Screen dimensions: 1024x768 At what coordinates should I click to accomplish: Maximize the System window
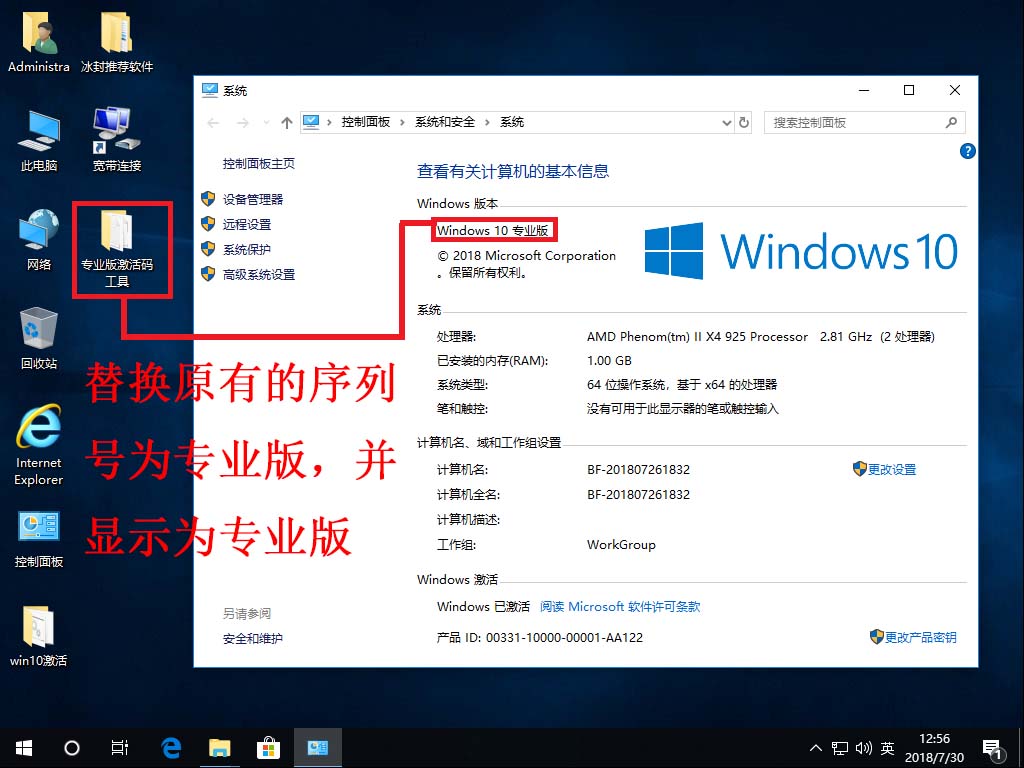pos(908,90)
